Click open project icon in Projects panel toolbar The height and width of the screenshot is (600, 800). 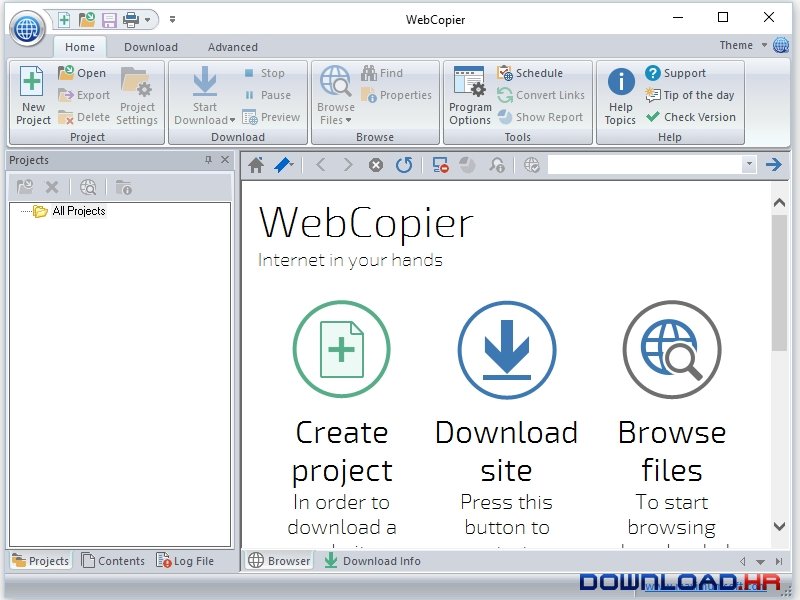[24, 187]
